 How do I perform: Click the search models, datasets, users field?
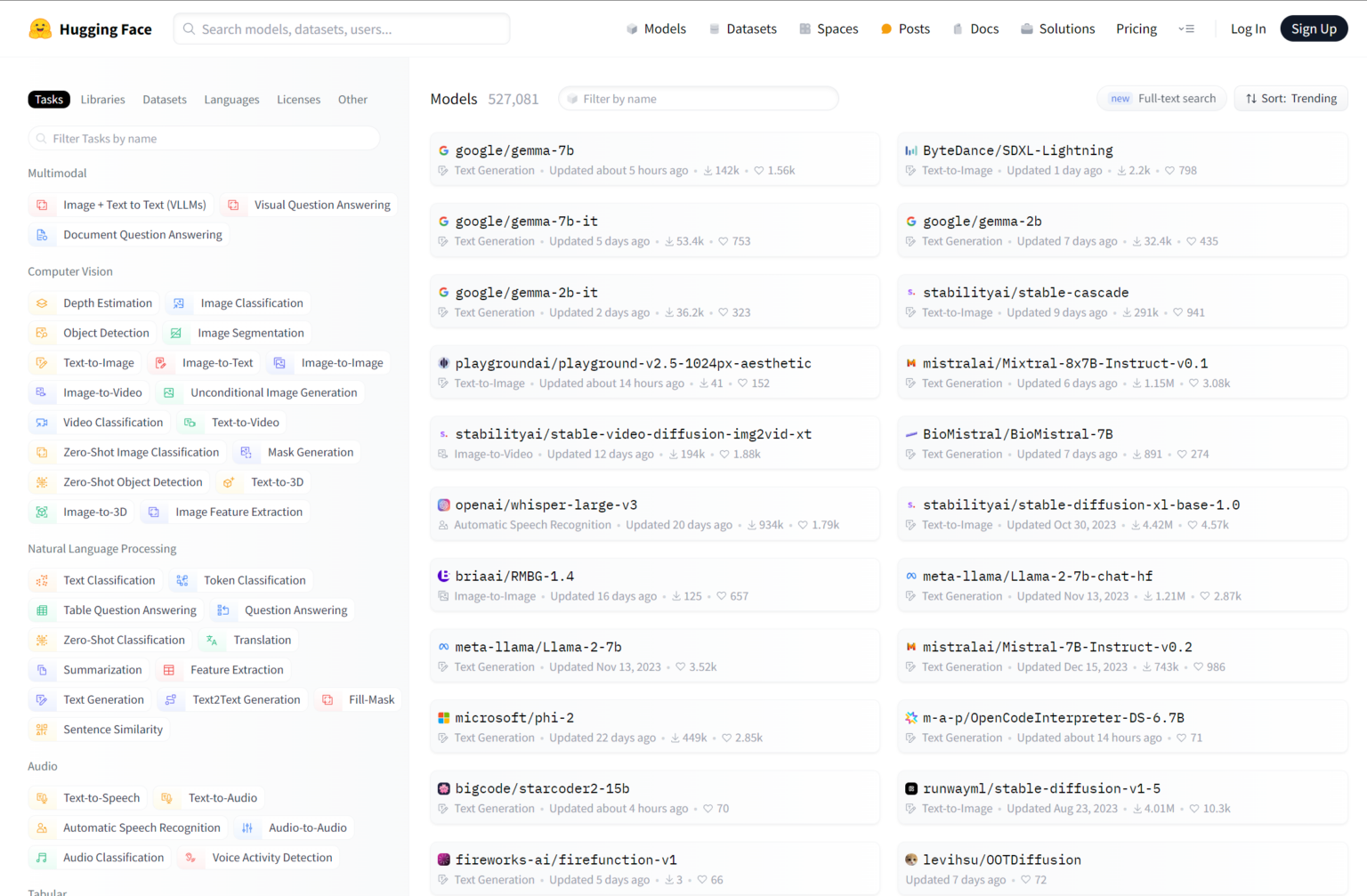click(x=341, y=28)
